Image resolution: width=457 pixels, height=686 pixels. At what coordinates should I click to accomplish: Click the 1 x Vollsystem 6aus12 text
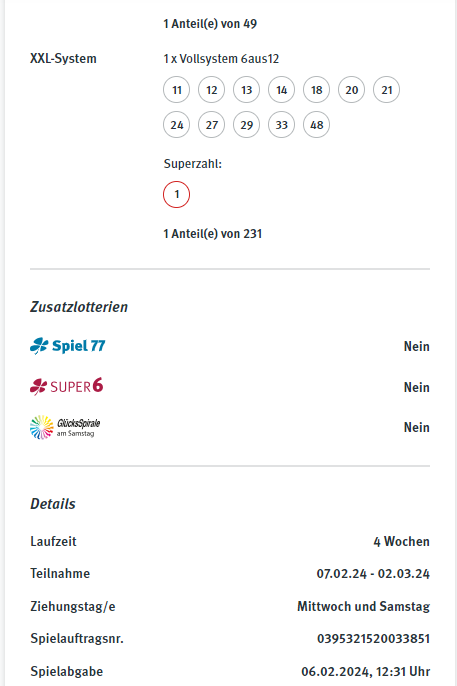click(x=221, y=59)
